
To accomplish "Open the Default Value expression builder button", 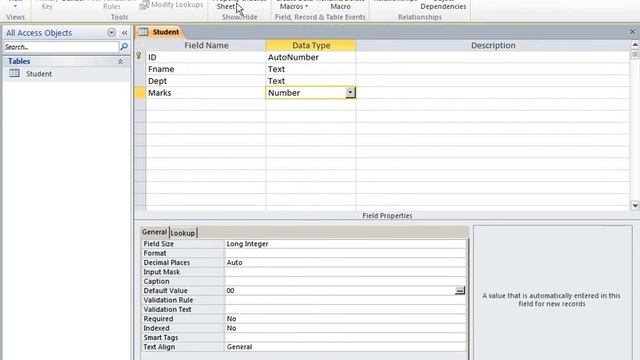I will click(460, 291).
